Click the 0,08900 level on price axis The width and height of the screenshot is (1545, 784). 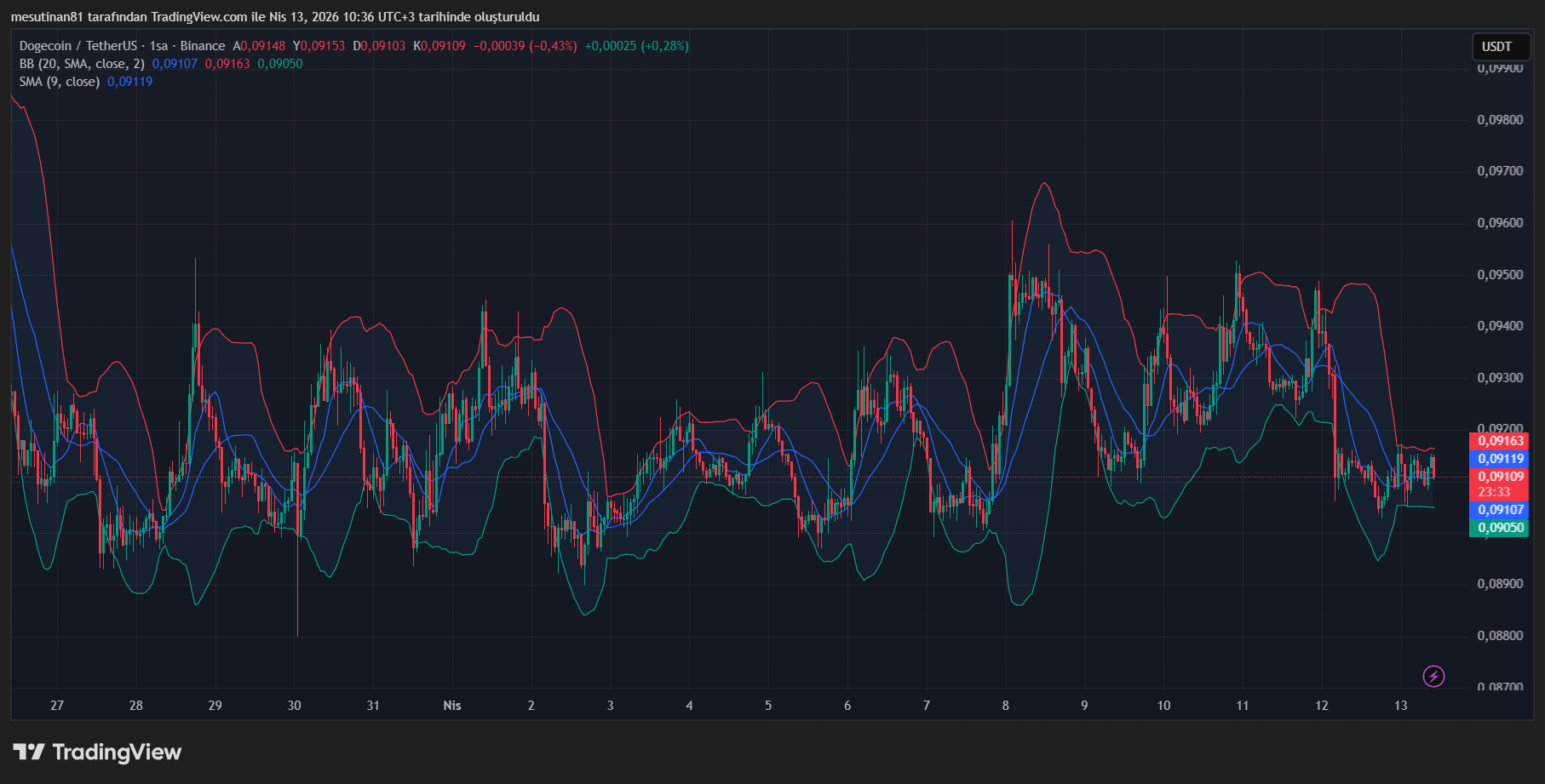click(1500, 584)
